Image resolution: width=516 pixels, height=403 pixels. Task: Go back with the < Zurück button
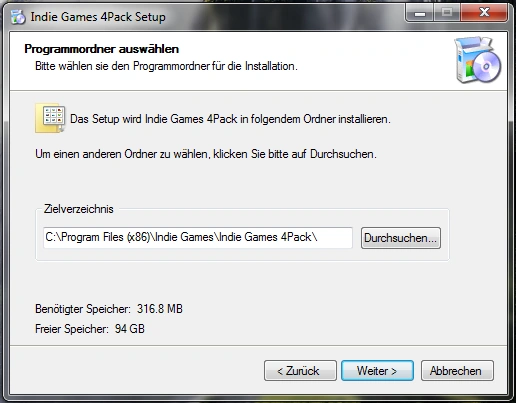click(300, 370)
